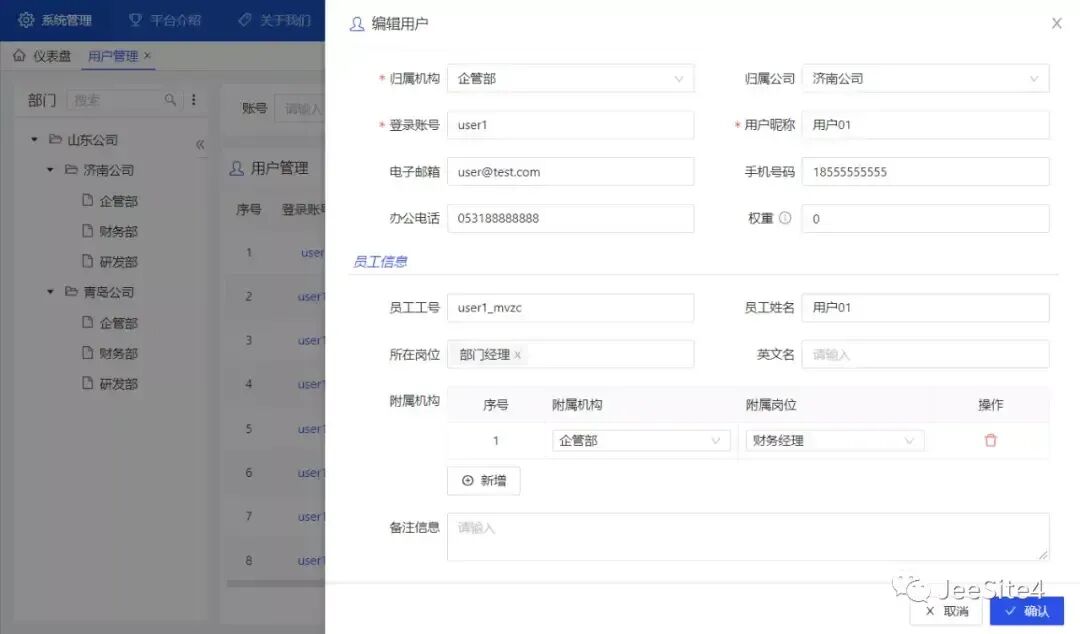This screenshot has height=634, width=1080.
Task: Remove the 部门经理 tag from 所在岗位
Action: [517, 355]
